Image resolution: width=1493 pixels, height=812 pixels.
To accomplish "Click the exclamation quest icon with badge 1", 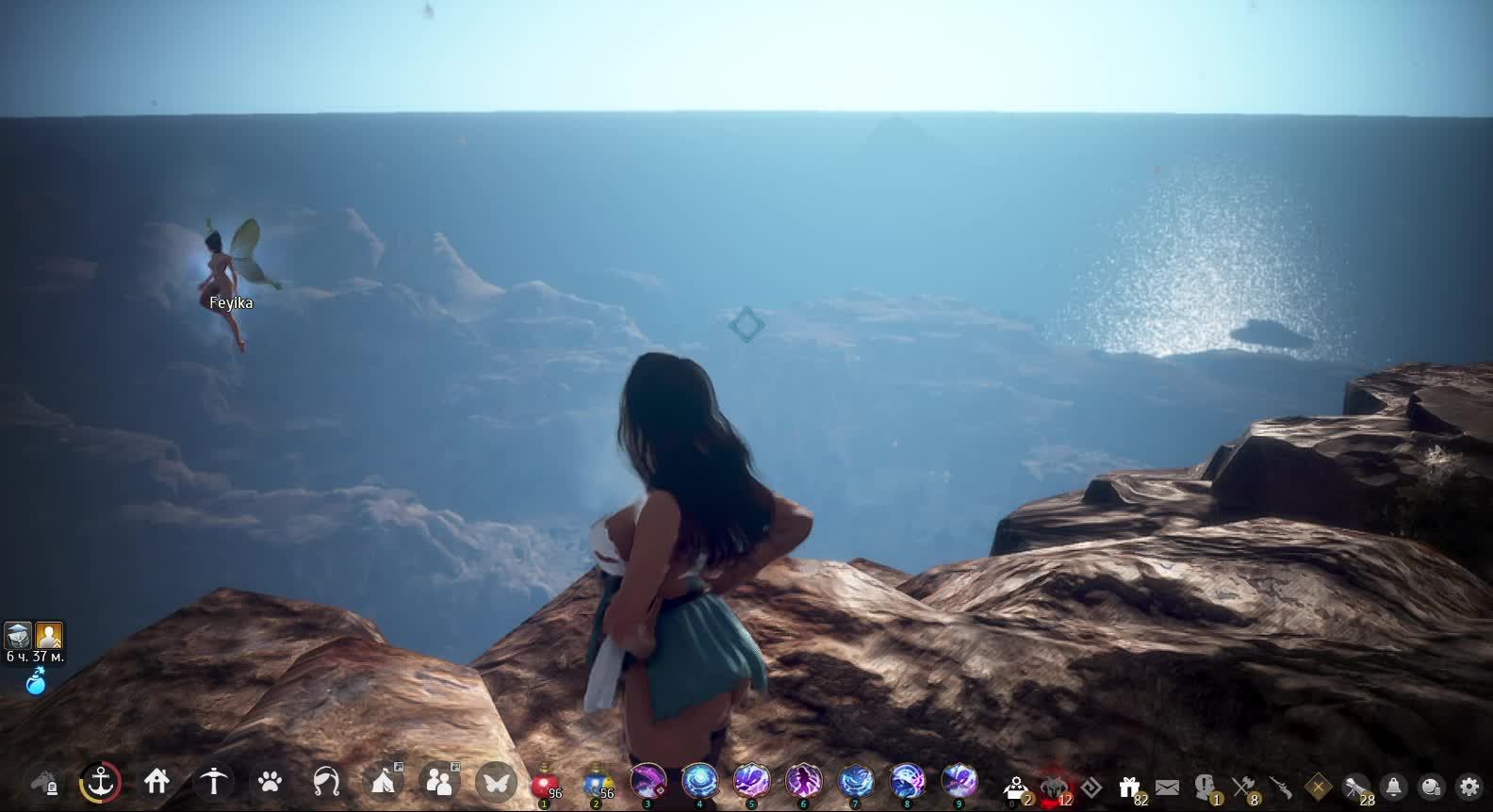I will coord(1206,788).
